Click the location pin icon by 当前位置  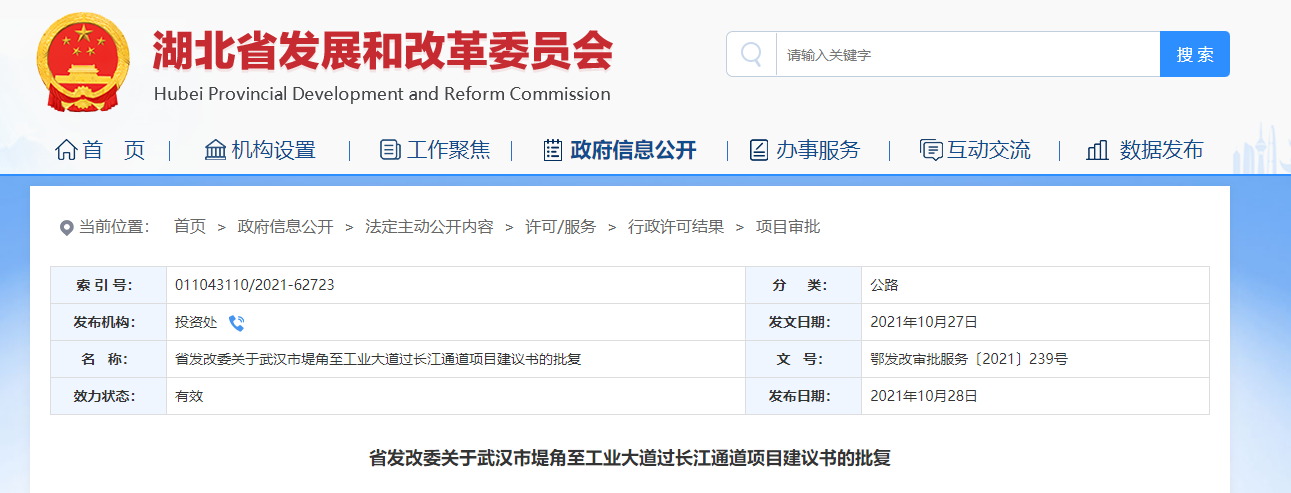(x=67, y=228)
